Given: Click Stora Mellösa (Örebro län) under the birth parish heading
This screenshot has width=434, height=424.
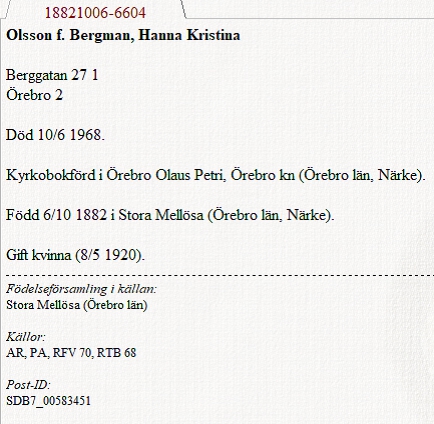Looking at the screenshot, I should (x=77, y=305).
